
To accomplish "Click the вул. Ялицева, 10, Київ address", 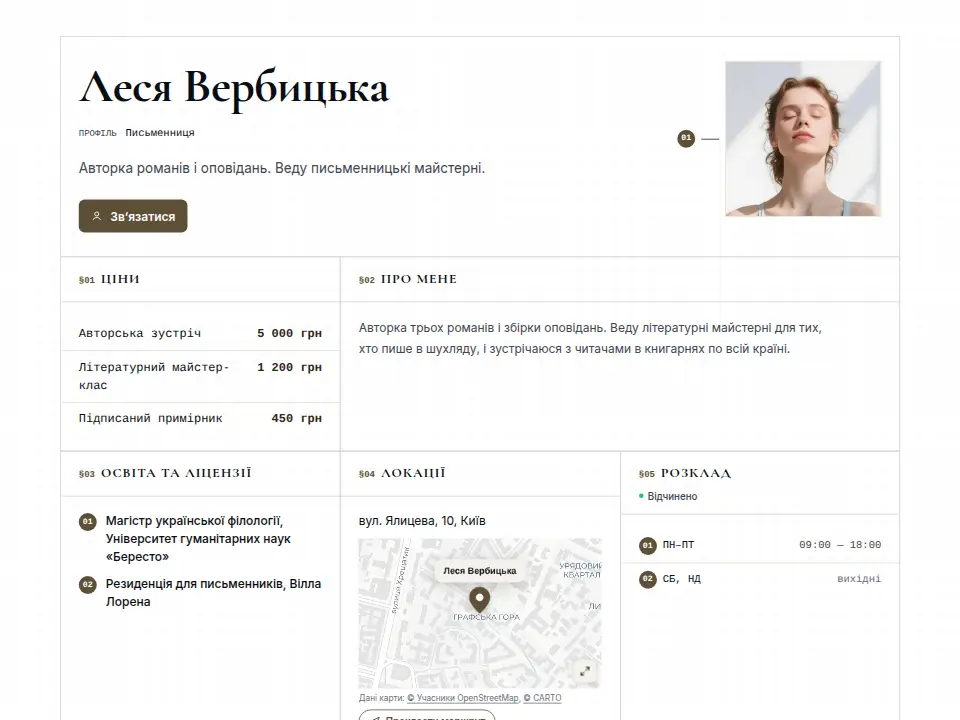I will 422,521.
